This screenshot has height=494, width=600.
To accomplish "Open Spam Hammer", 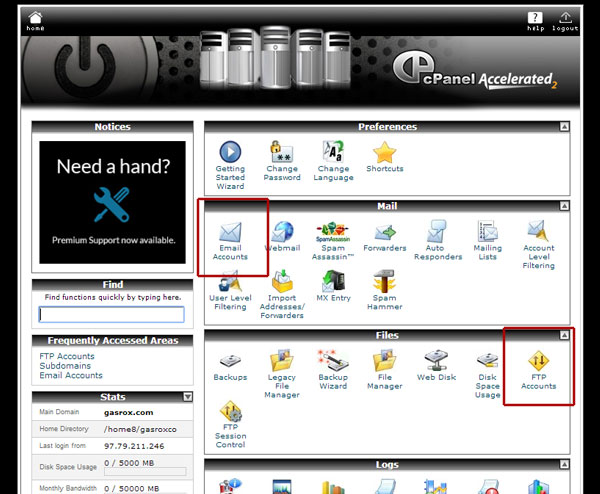I will coord(385,290).
